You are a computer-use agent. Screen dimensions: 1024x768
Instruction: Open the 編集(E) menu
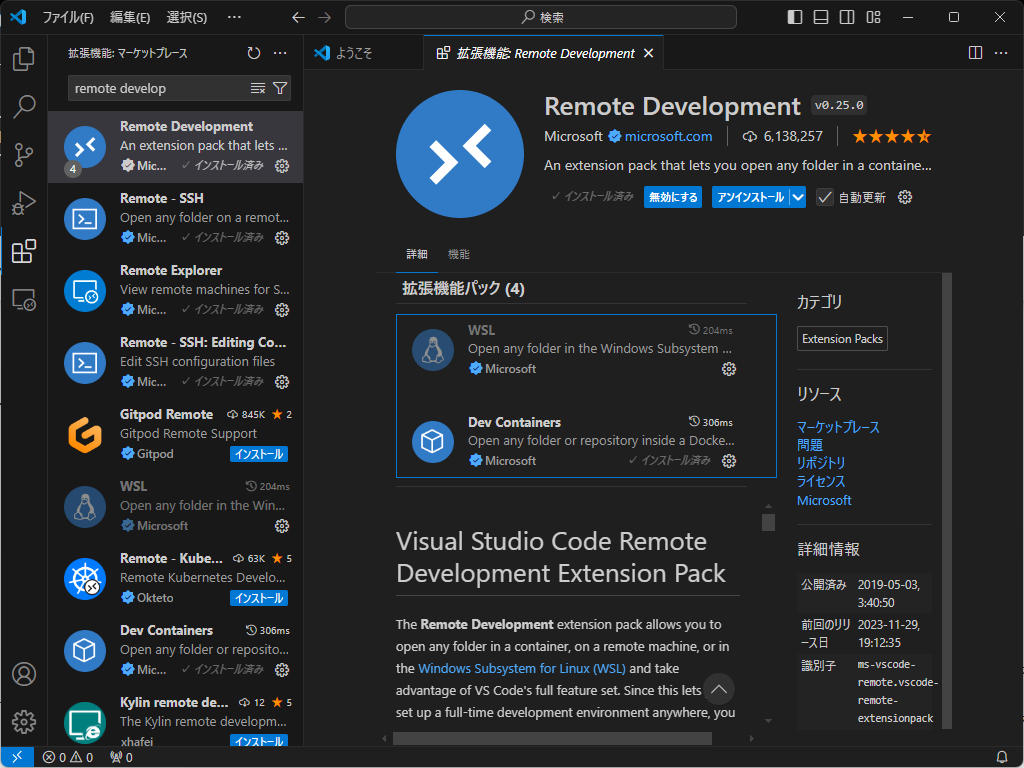[x=130, y=17]
